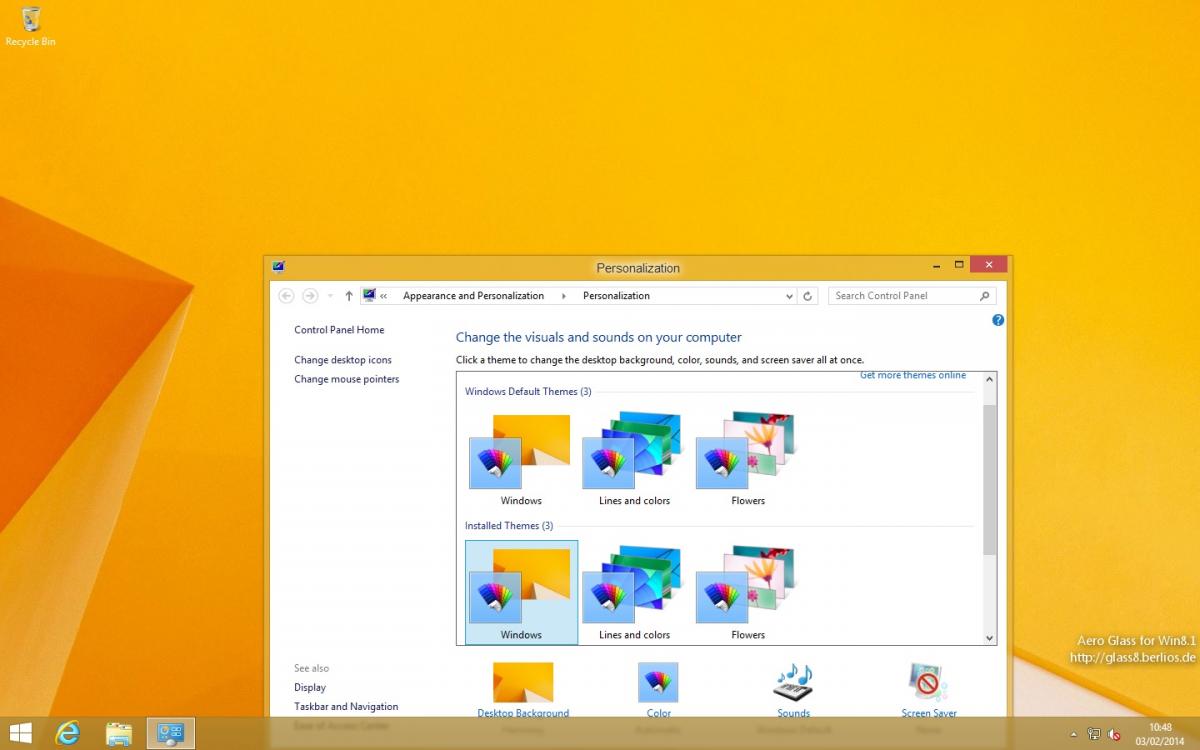This screenshot has width=1200, height=750.
Task: Open the Screen Saver settings icon
Action: (x=929, y=682)
